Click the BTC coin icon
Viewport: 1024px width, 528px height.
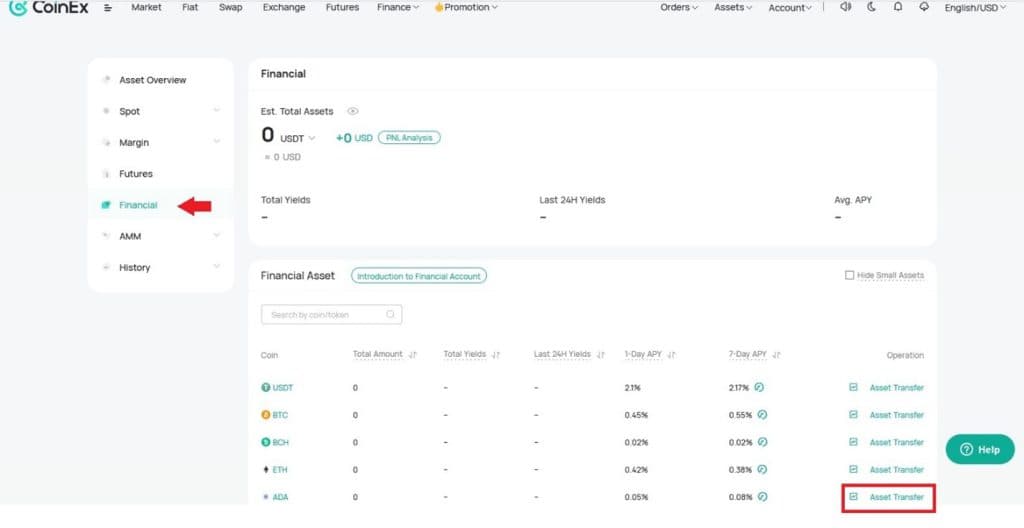266,415
